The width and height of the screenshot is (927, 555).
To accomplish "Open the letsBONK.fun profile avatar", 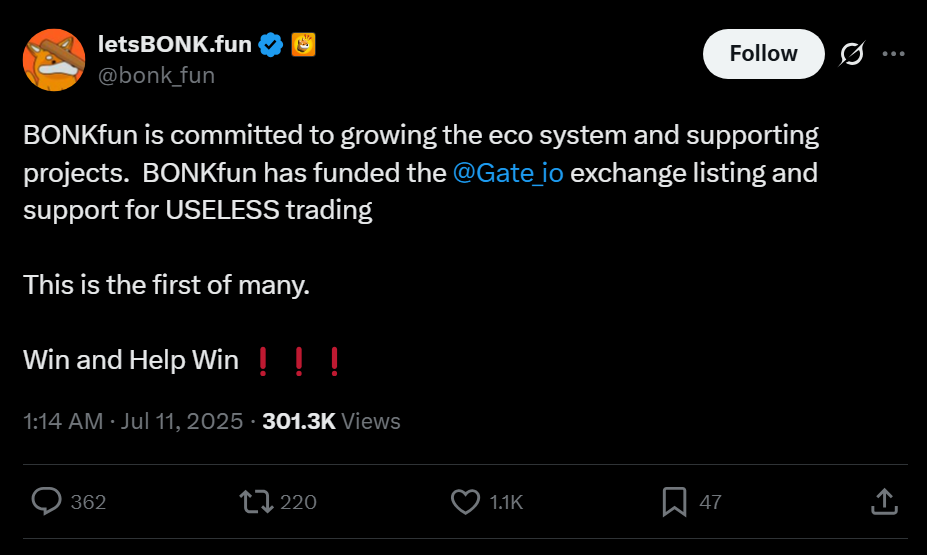I will pyautogui.click(x=54, y=60).
